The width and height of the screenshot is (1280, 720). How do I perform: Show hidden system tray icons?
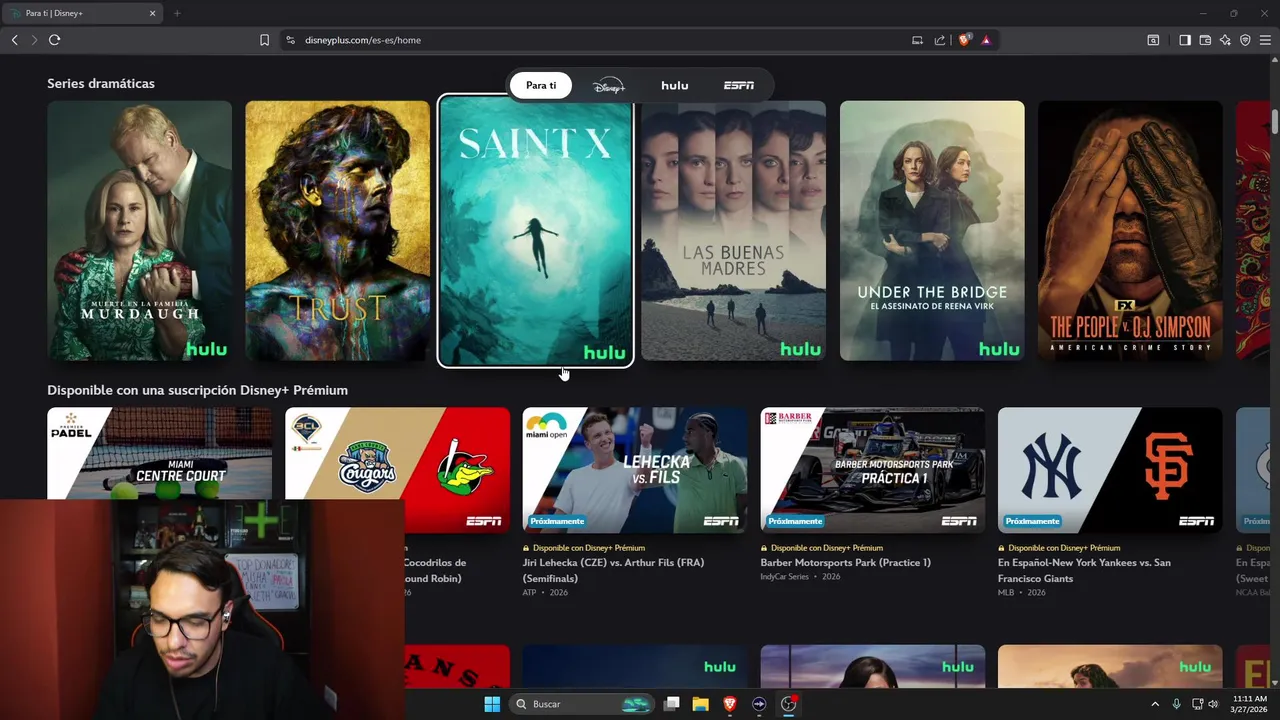(1155, 704)
